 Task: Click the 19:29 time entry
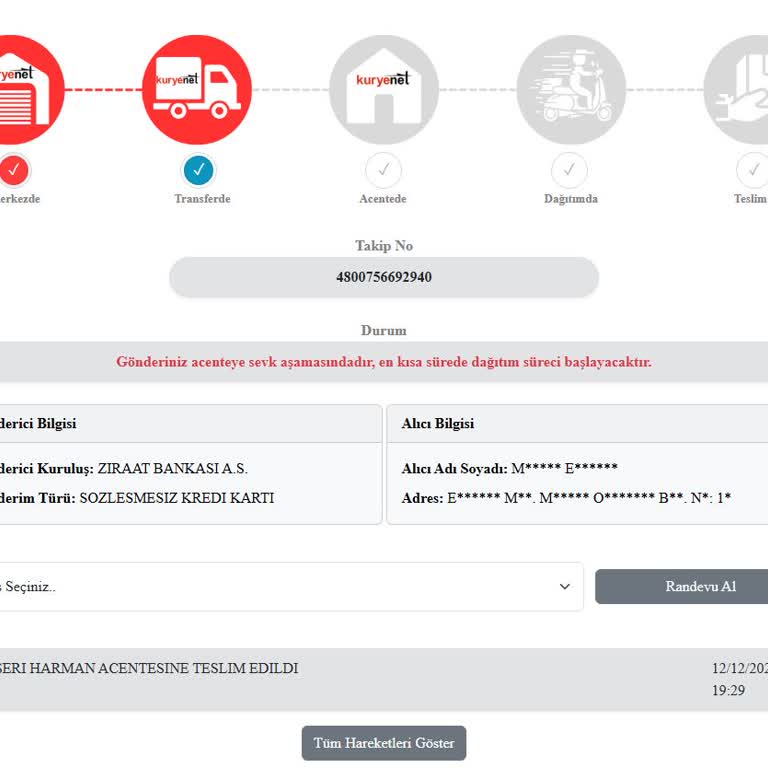click(x=728, y=691)
